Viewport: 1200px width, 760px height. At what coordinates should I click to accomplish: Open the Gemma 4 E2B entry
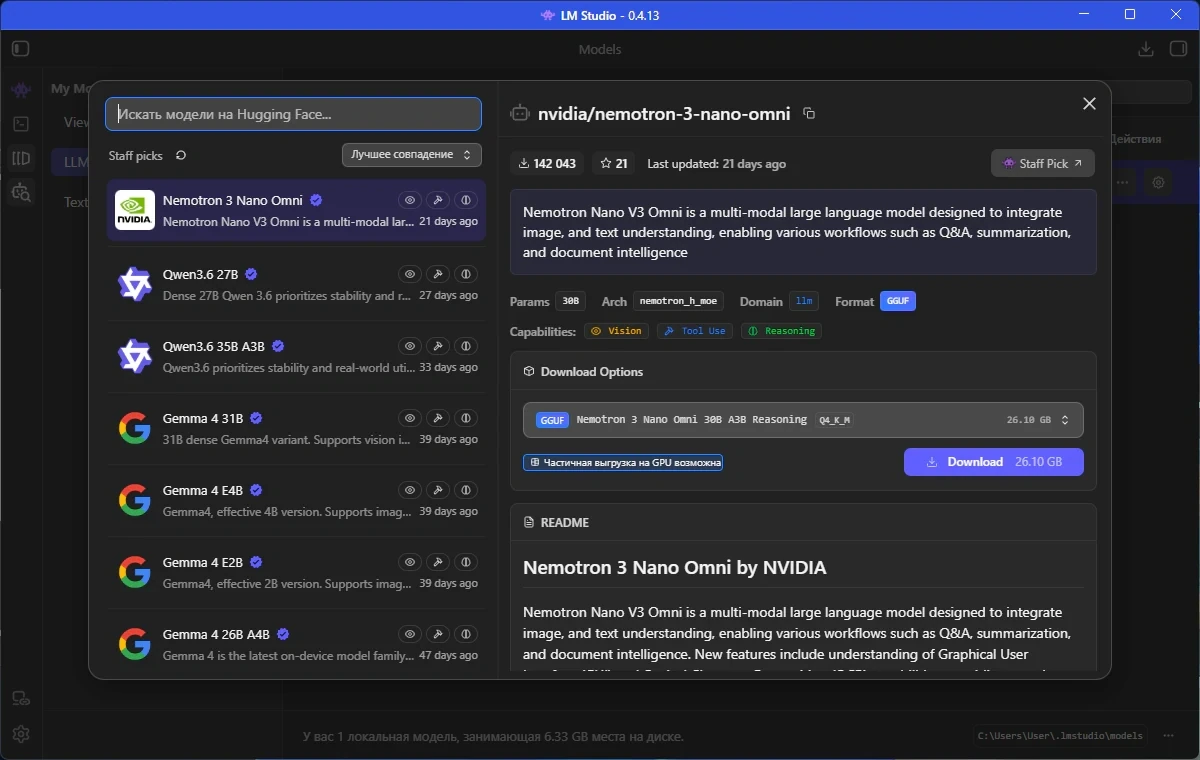click(296, 572)
